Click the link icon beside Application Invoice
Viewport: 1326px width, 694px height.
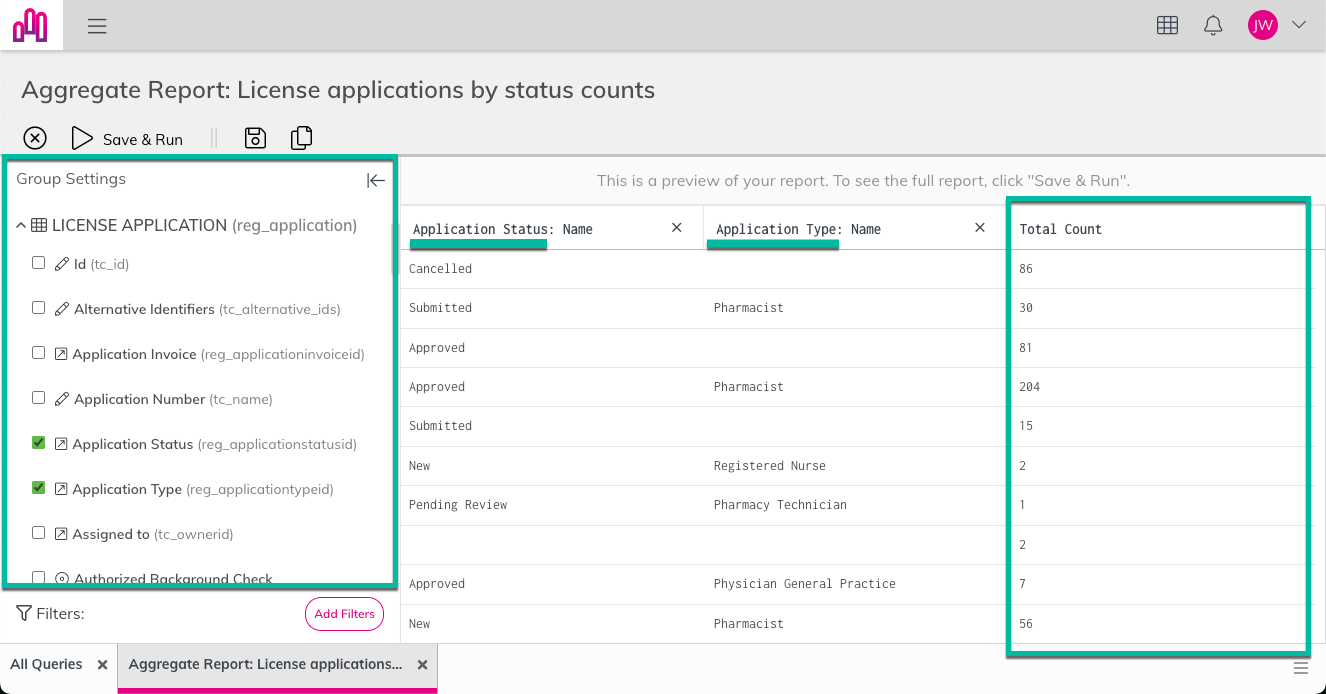click(x=61, y=354)
